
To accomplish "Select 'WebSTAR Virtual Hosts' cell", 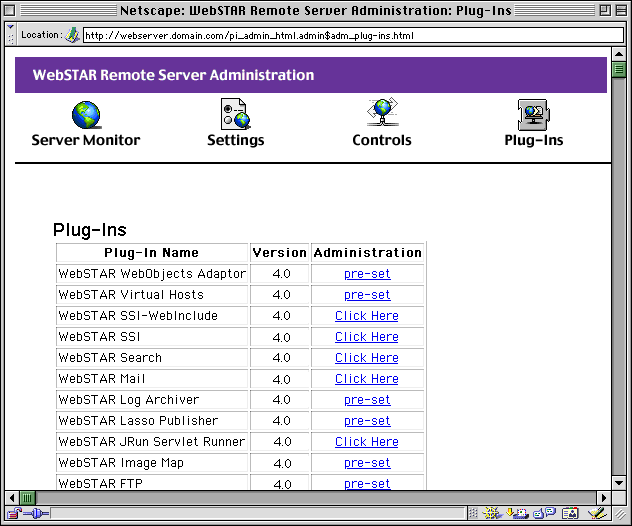I will (152, 295).
